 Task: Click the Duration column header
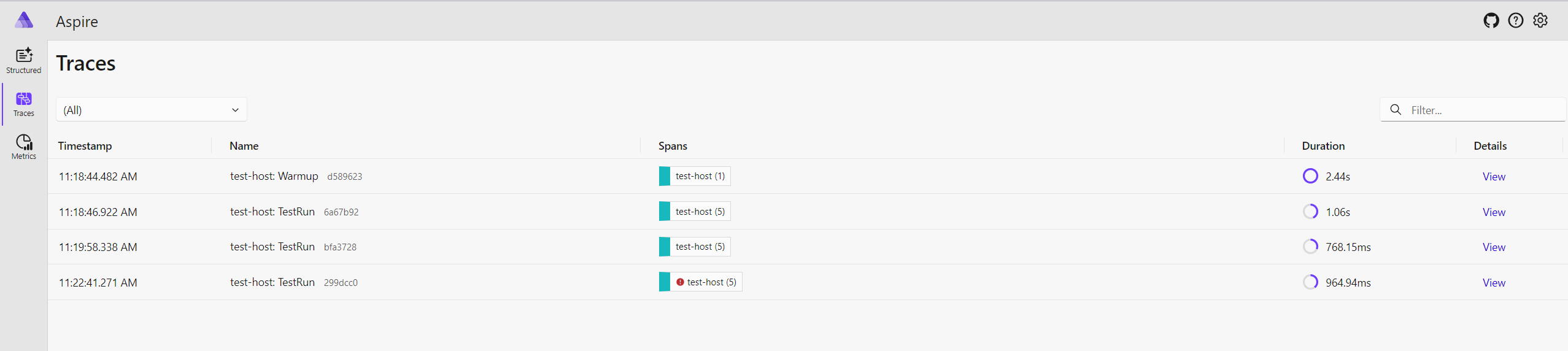[1323, 146]
